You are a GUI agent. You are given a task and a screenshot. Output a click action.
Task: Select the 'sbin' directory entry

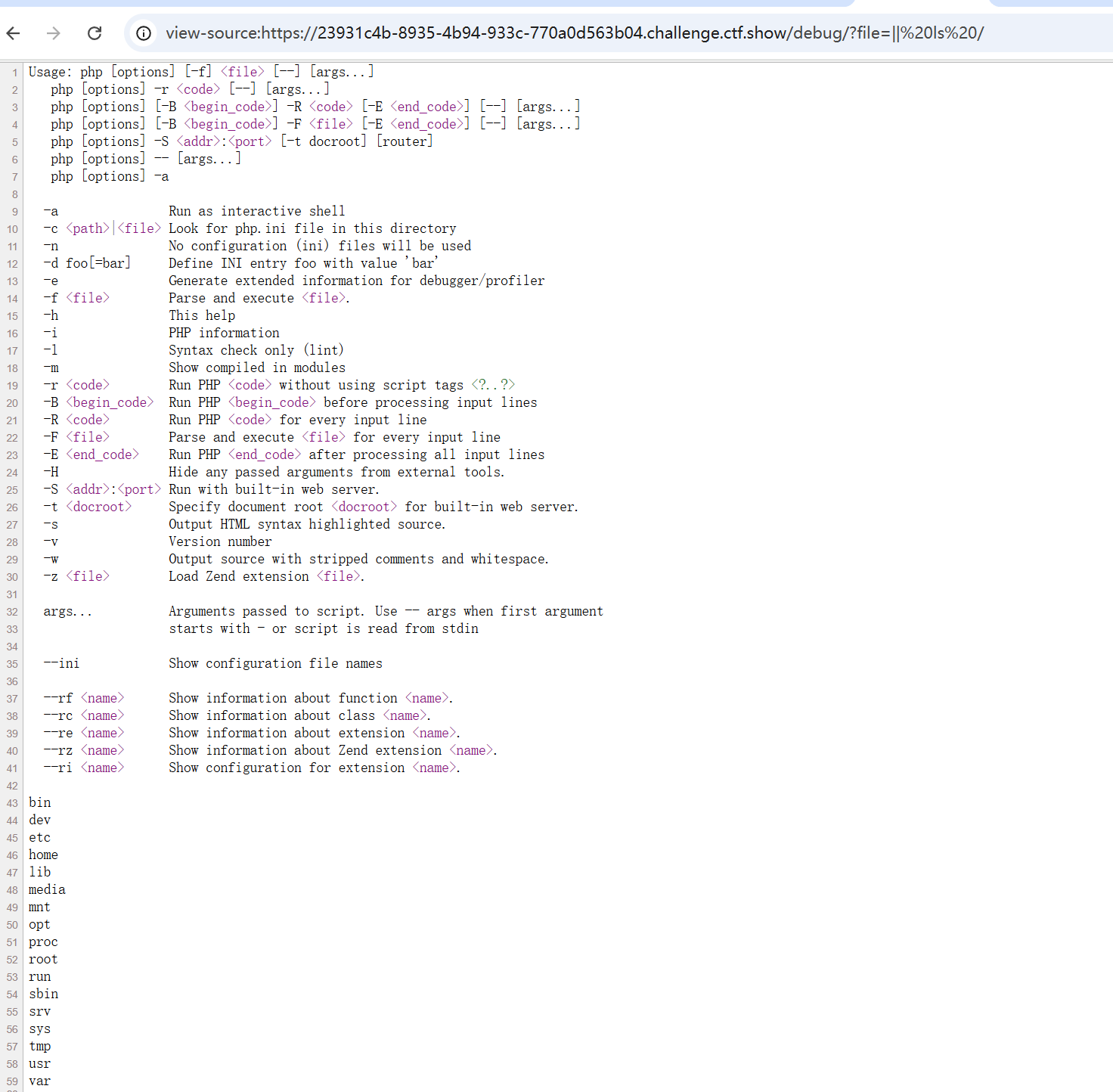pos(43,994)
